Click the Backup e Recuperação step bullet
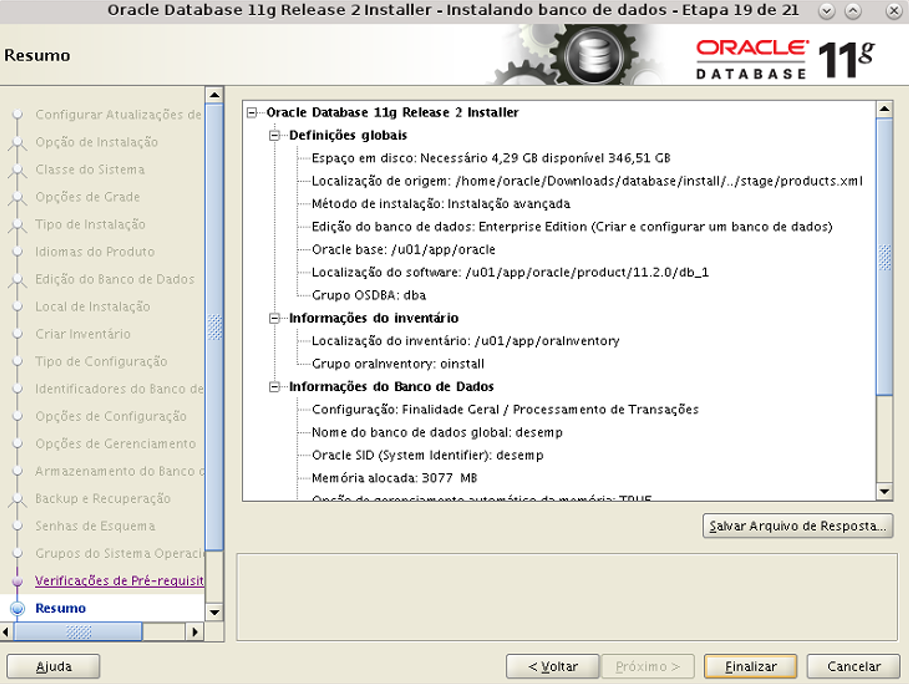Screen dimensions: 909x684 17,499
